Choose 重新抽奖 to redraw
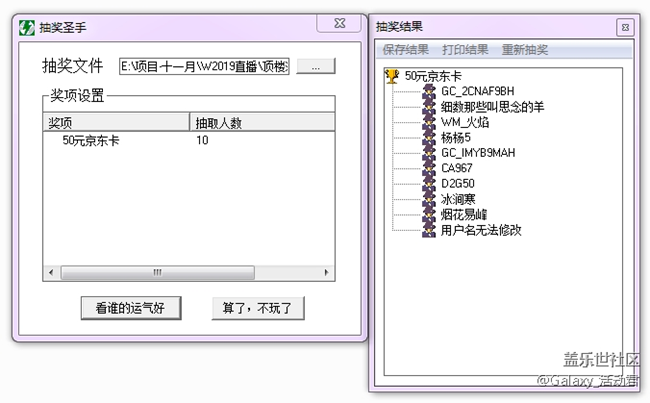 point(525,50)
